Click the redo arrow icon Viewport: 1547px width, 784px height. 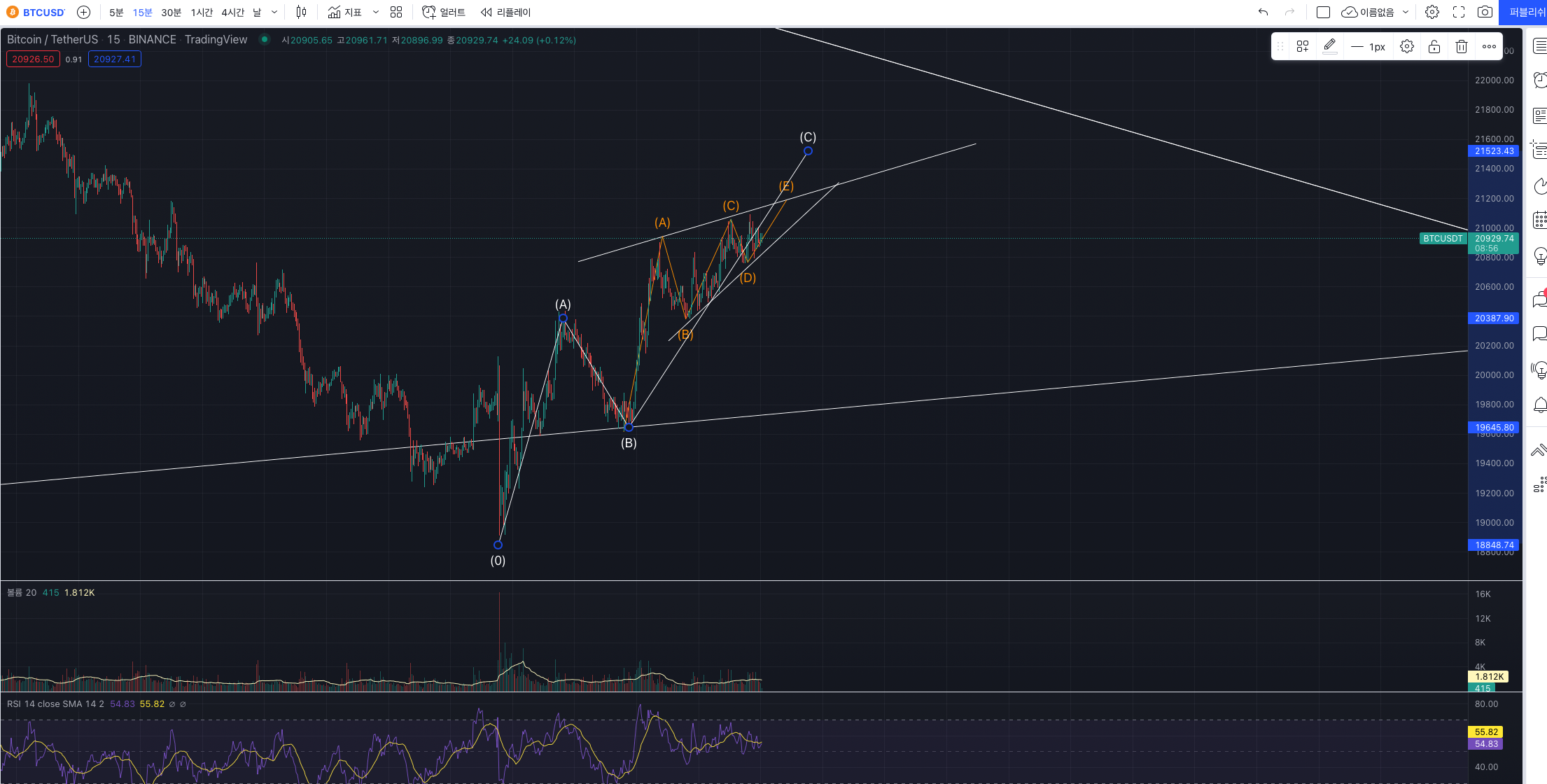coord(1289,12)
